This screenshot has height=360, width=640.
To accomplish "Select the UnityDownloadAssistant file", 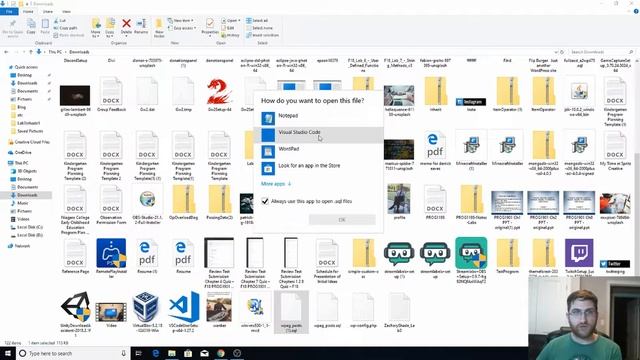I will click(75, 313).
